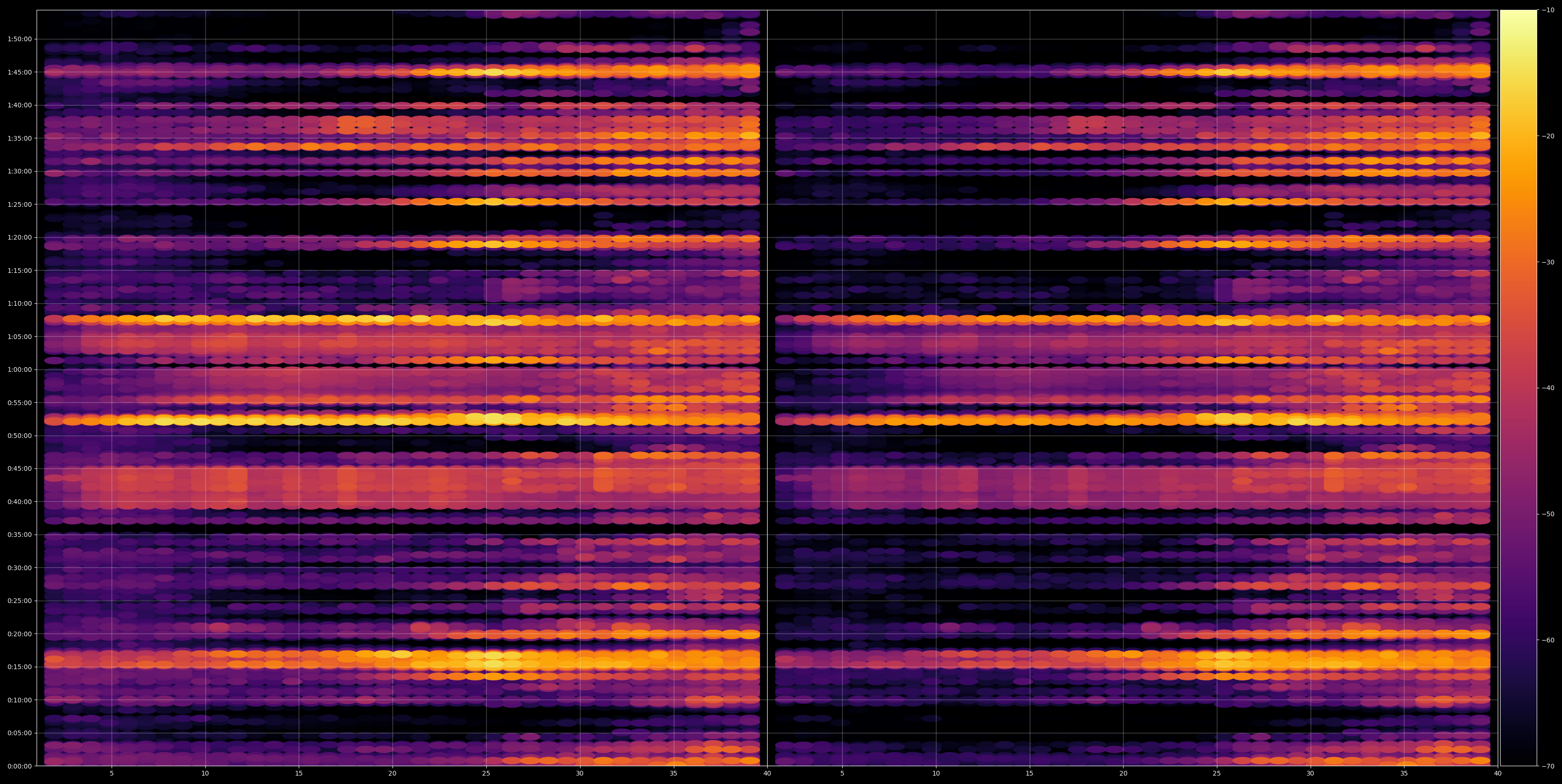
Task: Pick the −40 colorbar scale label
Action: pos(1548,388)
